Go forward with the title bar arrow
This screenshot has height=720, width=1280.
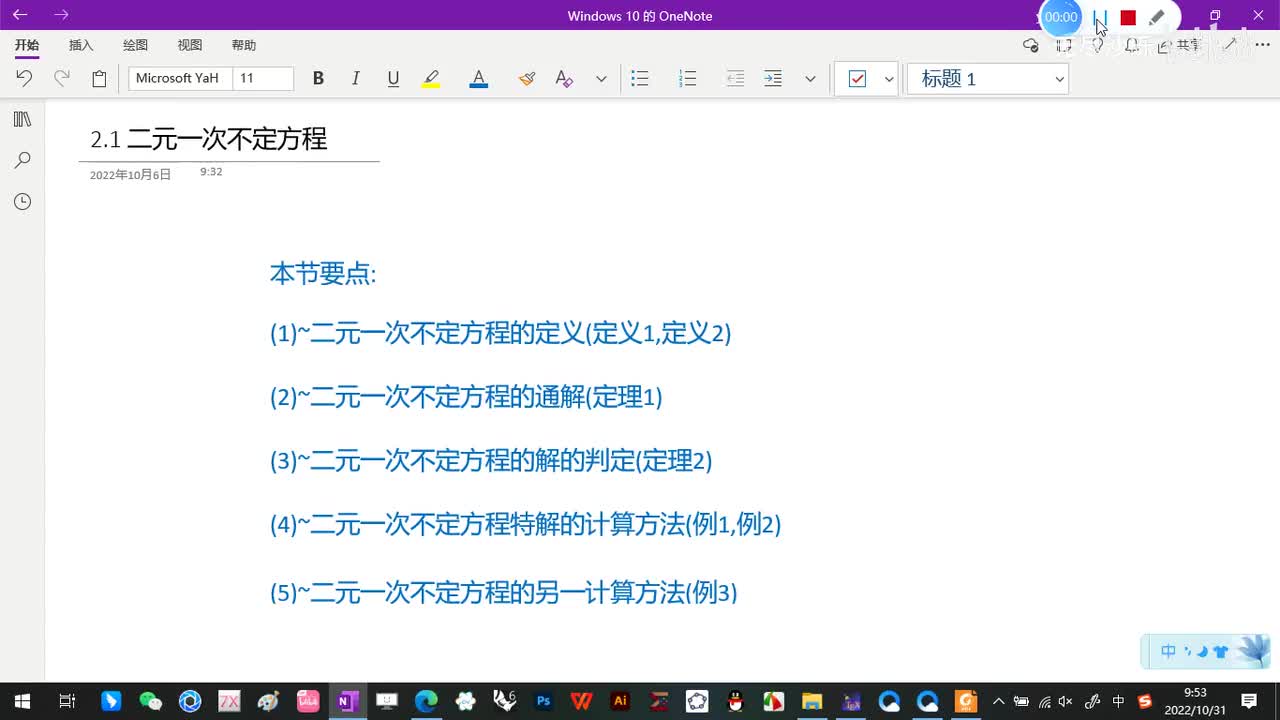61,15
